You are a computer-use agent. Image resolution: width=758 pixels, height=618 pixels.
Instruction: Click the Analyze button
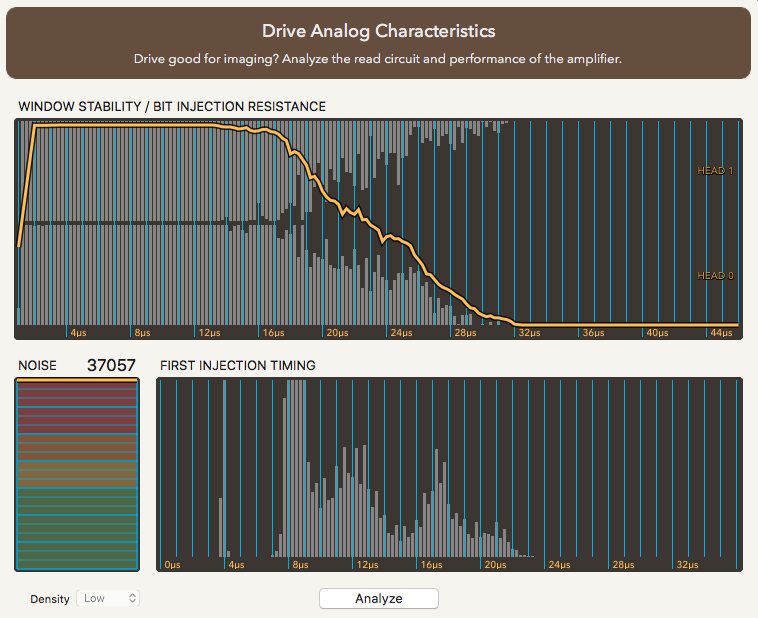[379, 598]
